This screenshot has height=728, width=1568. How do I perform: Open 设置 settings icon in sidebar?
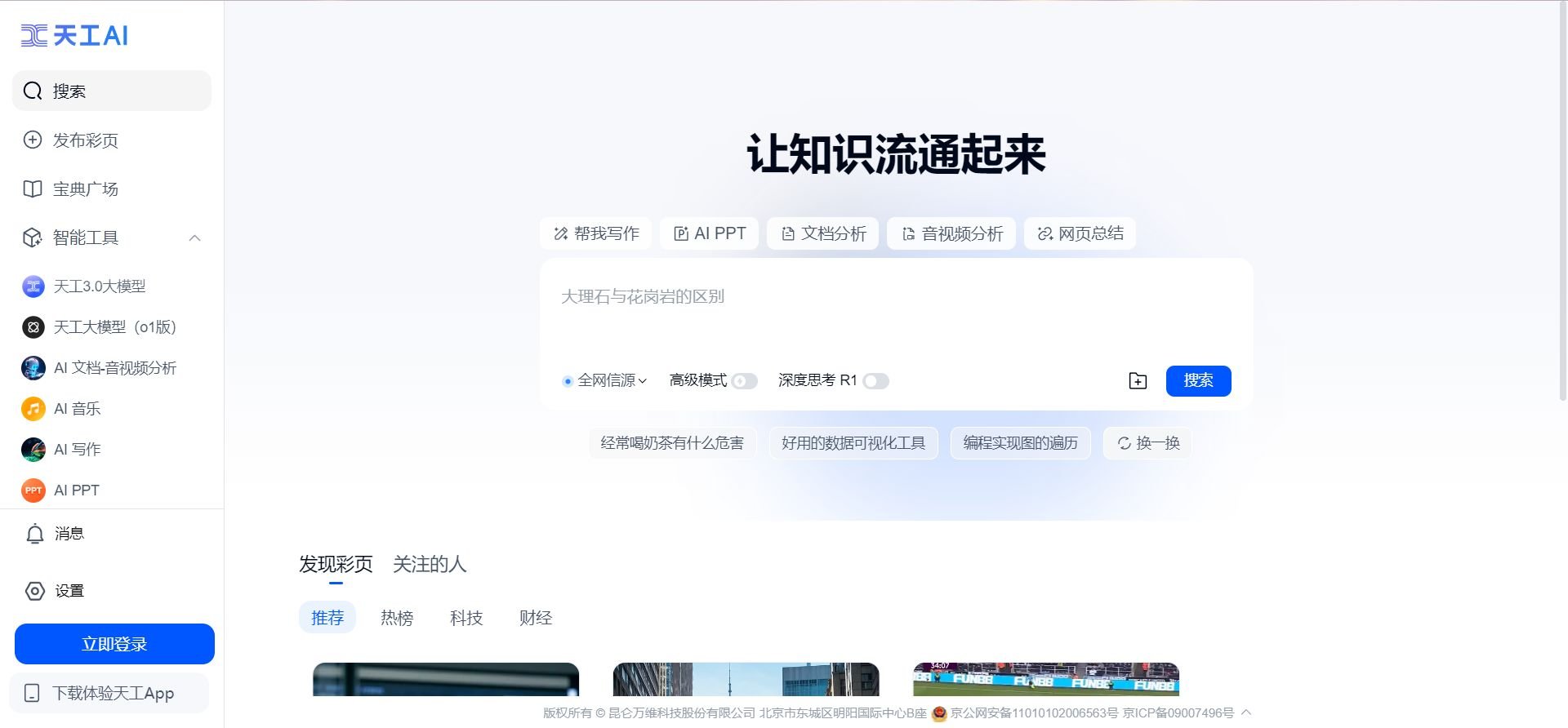(x=34, y=591)
